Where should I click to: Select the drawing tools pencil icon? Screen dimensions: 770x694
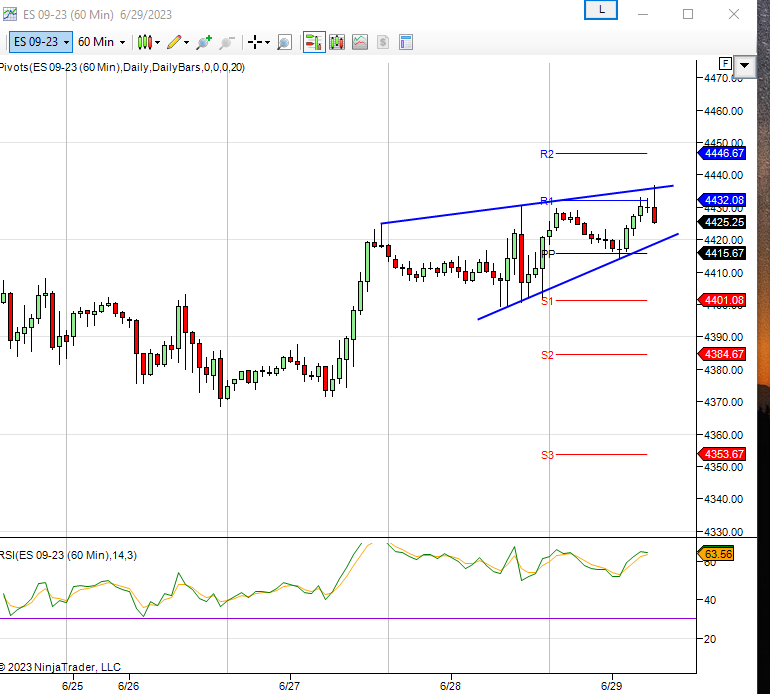[174, 42]
